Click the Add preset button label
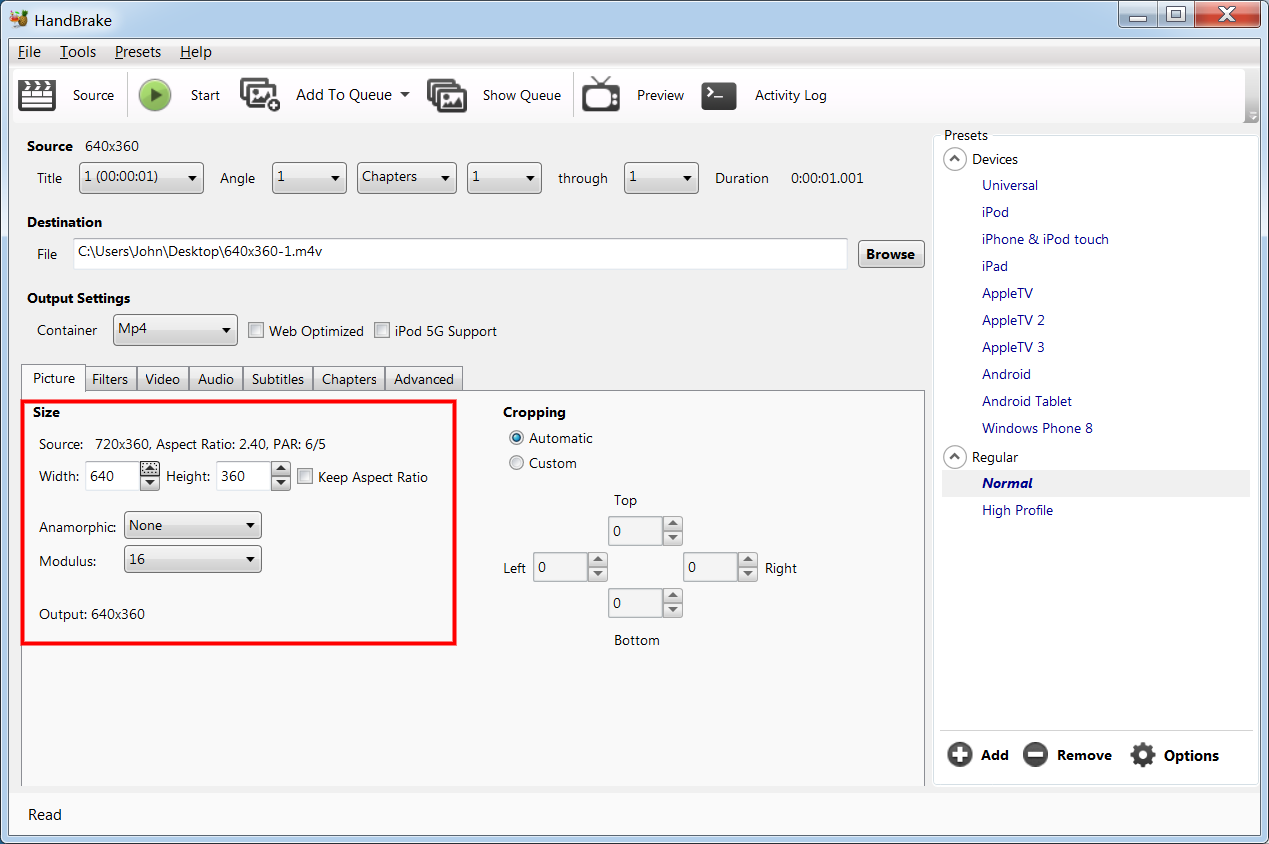 point(995,755)
